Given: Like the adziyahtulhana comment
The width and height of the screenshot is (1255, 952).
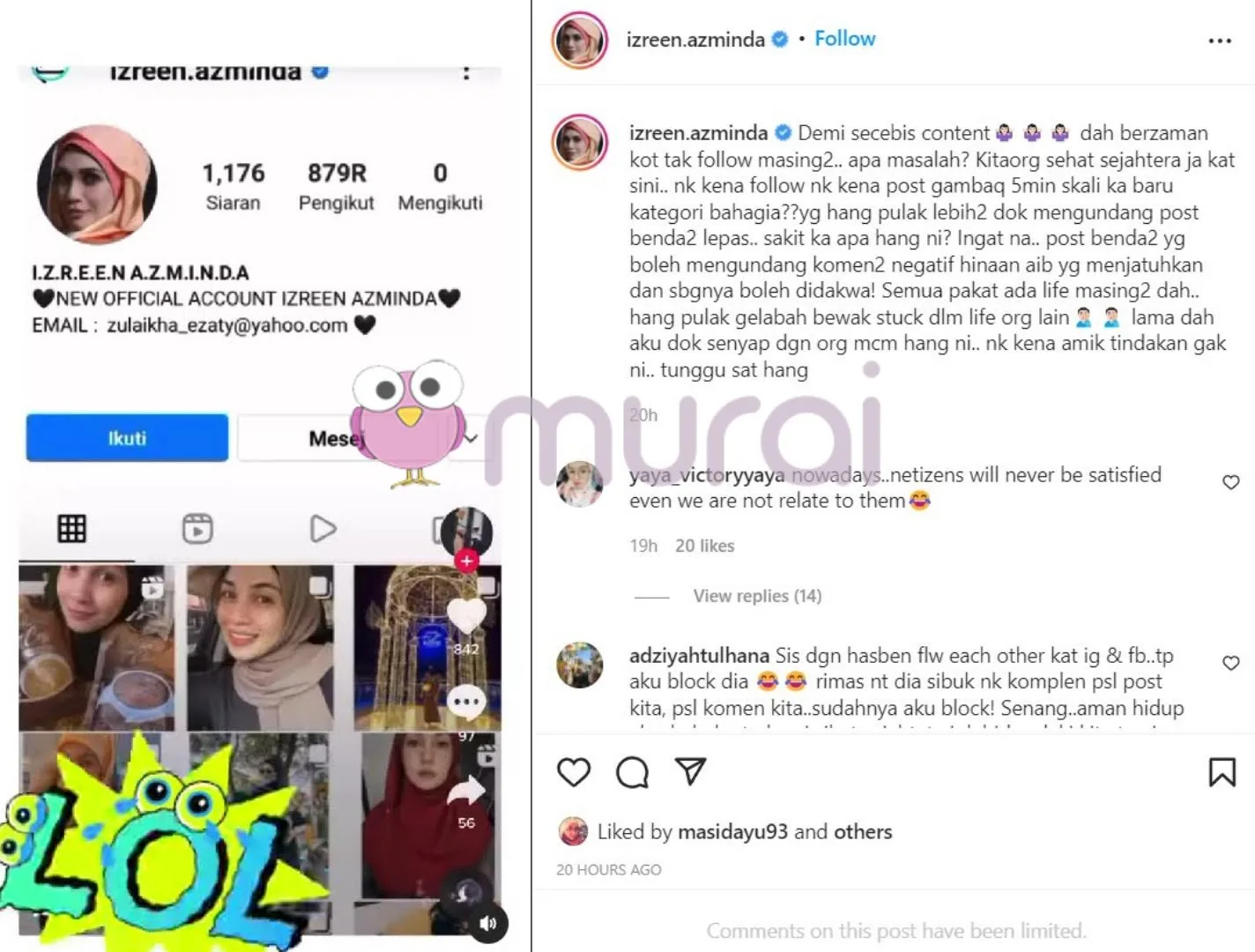Looking at the screenshot, I should [x=1231, y=663].
